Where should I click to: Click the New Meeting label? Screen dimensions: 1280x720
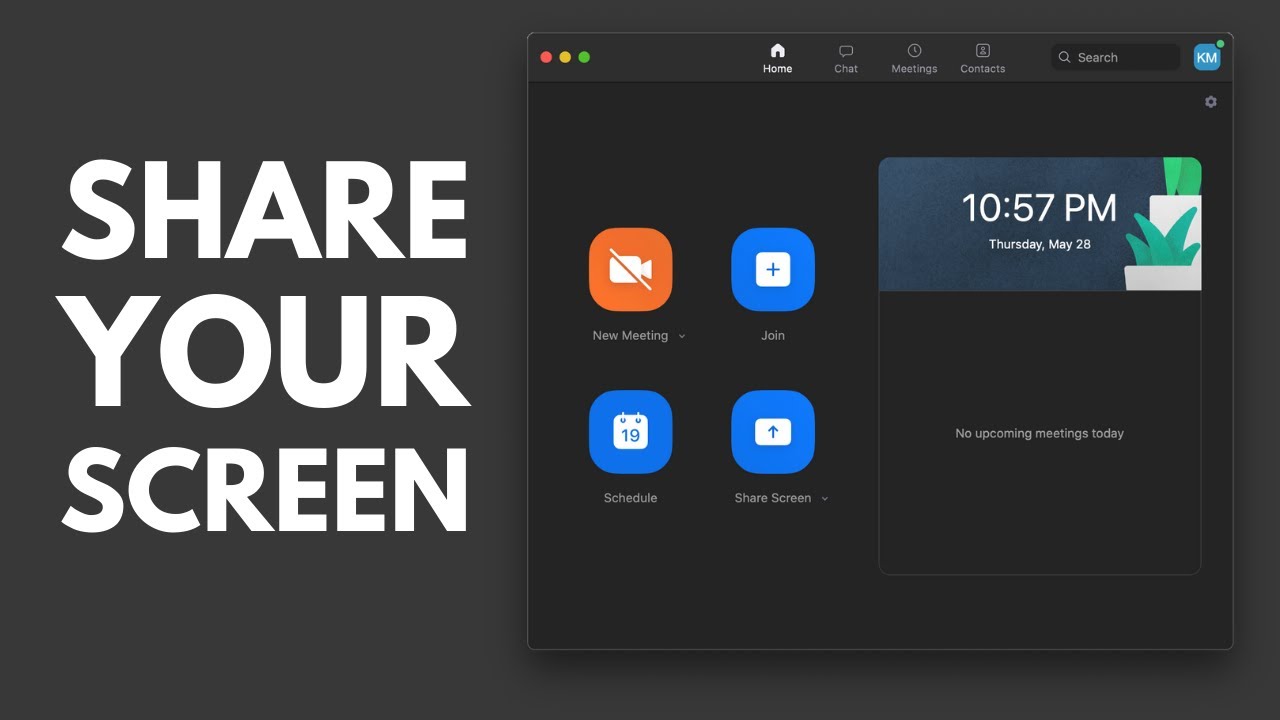[x=630, y=336]
